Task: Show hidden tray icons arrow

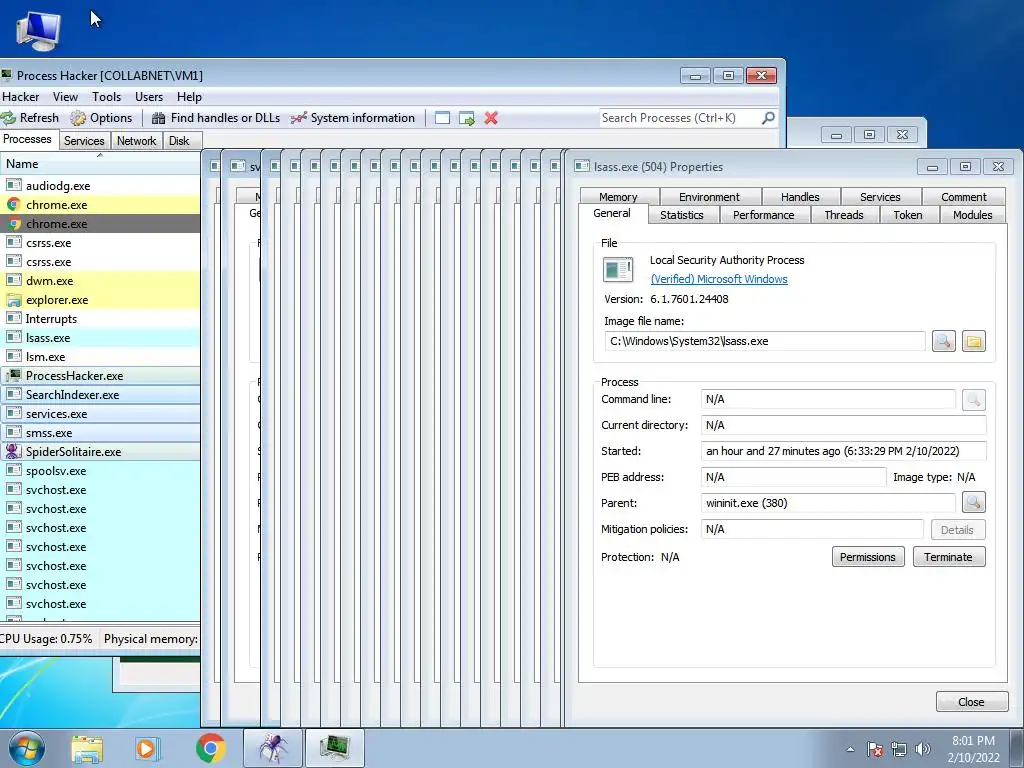Action: [850, 749]
